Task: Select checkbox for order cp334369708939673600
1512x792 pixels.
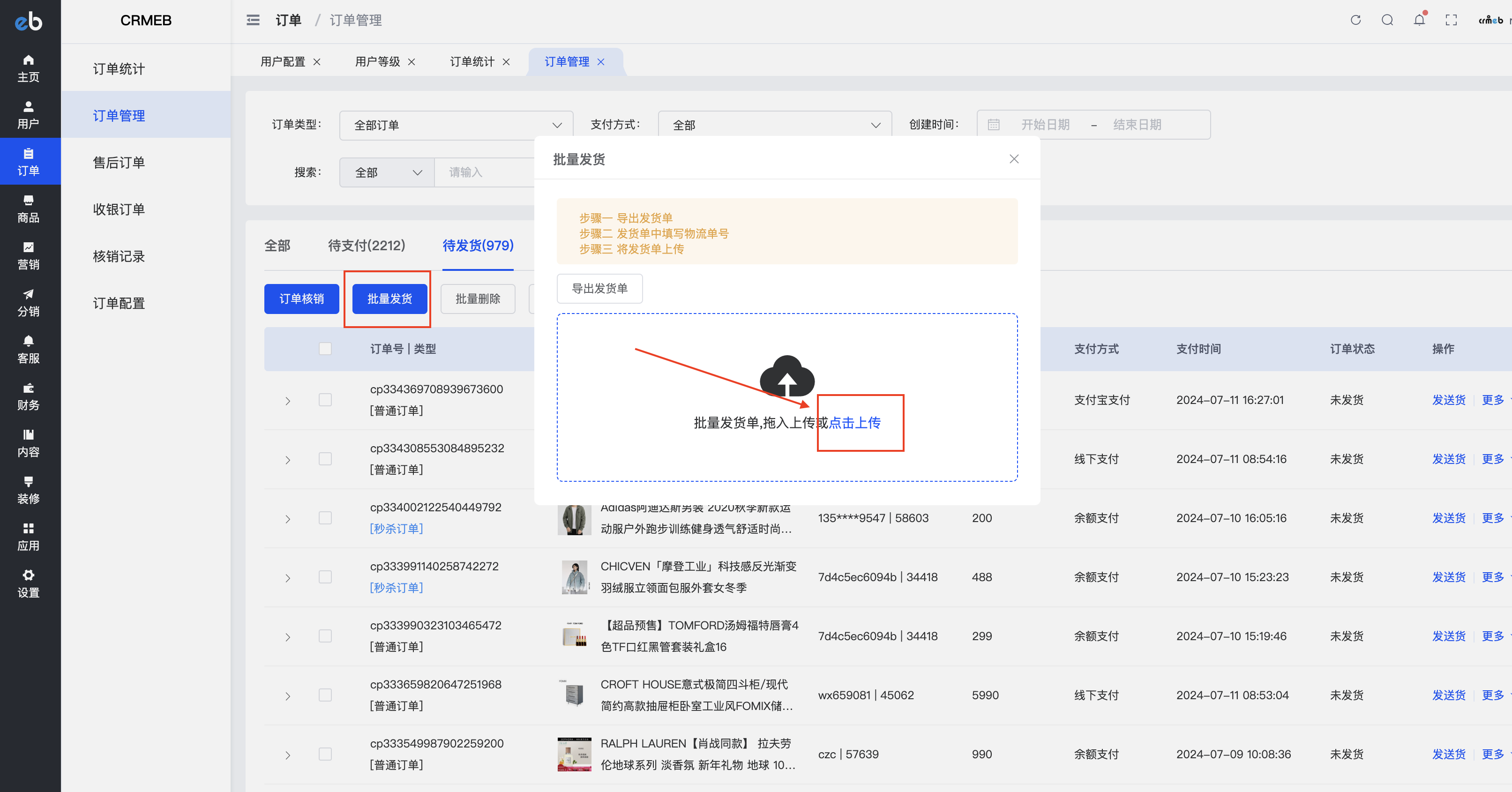Action: [x=325, y=400]
